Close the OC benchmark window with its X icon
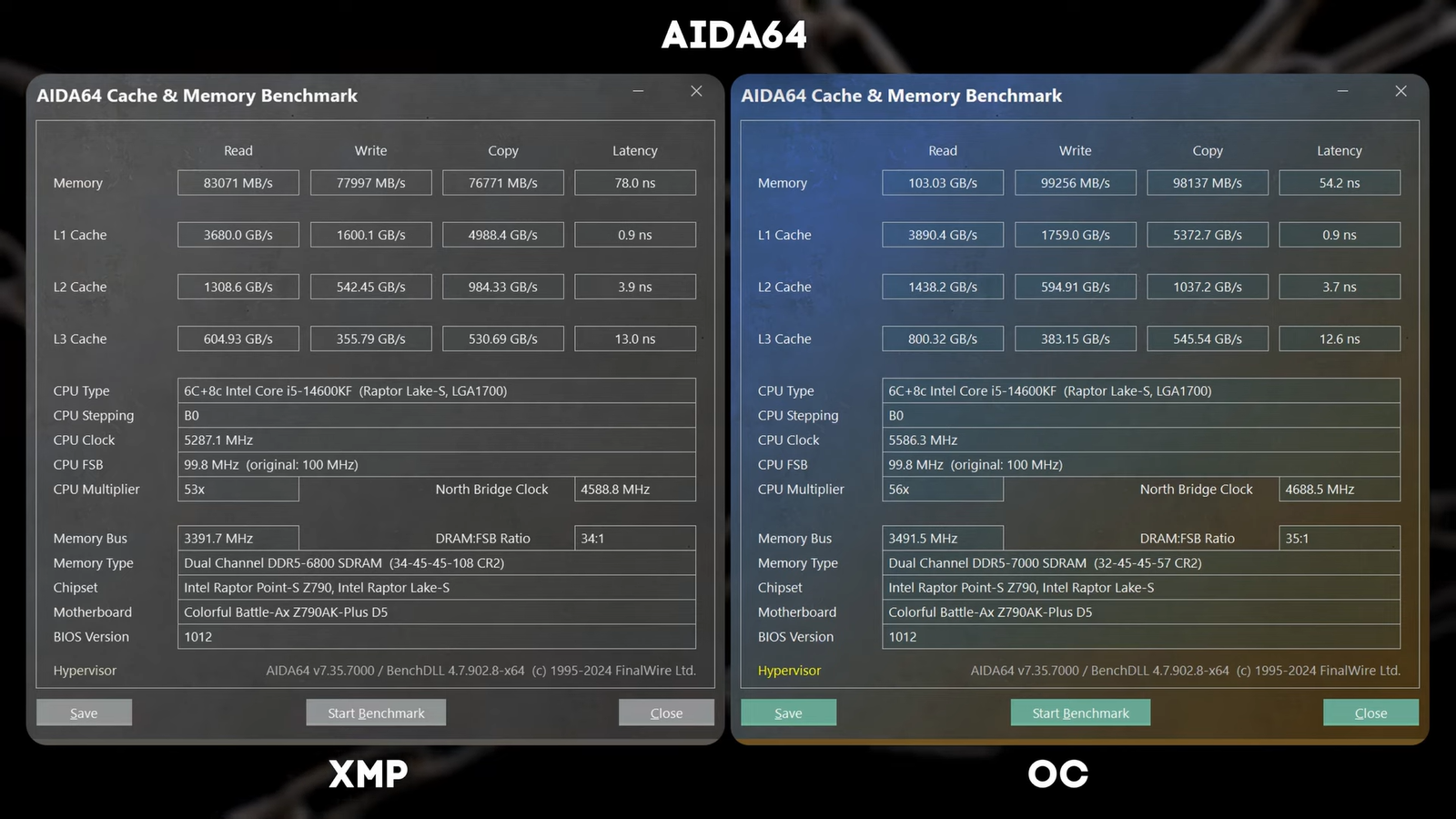 [1400, 91]
